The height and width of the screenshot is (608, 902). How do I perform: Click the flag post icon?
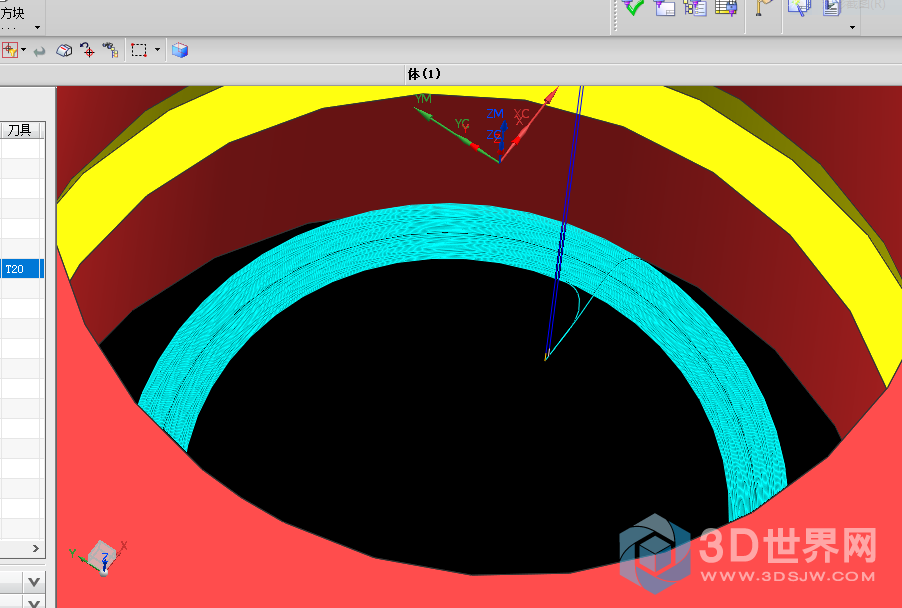tap(764, 7)
